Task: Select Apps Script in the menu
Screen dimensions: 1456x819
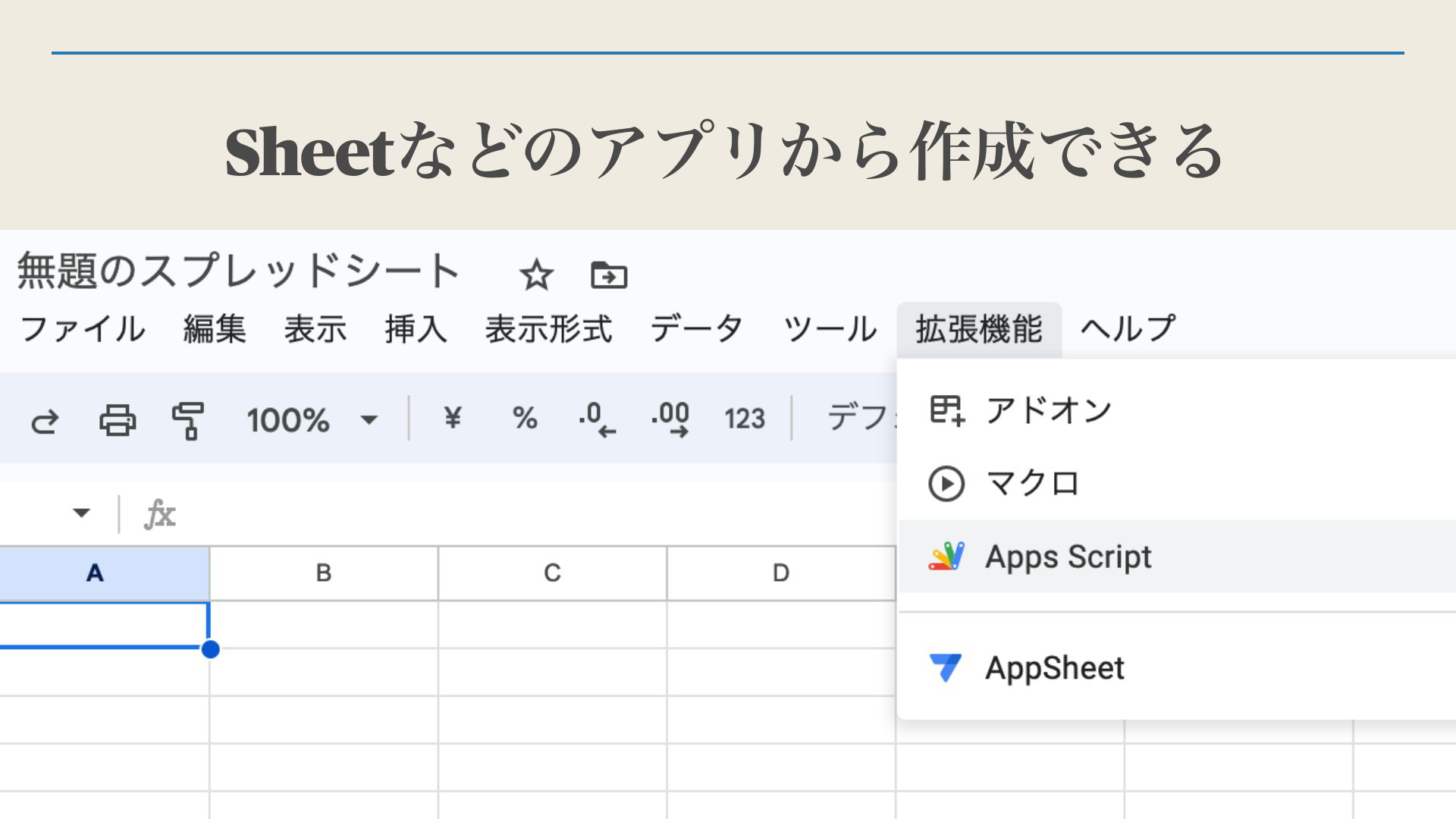Action: (1177, 557)
